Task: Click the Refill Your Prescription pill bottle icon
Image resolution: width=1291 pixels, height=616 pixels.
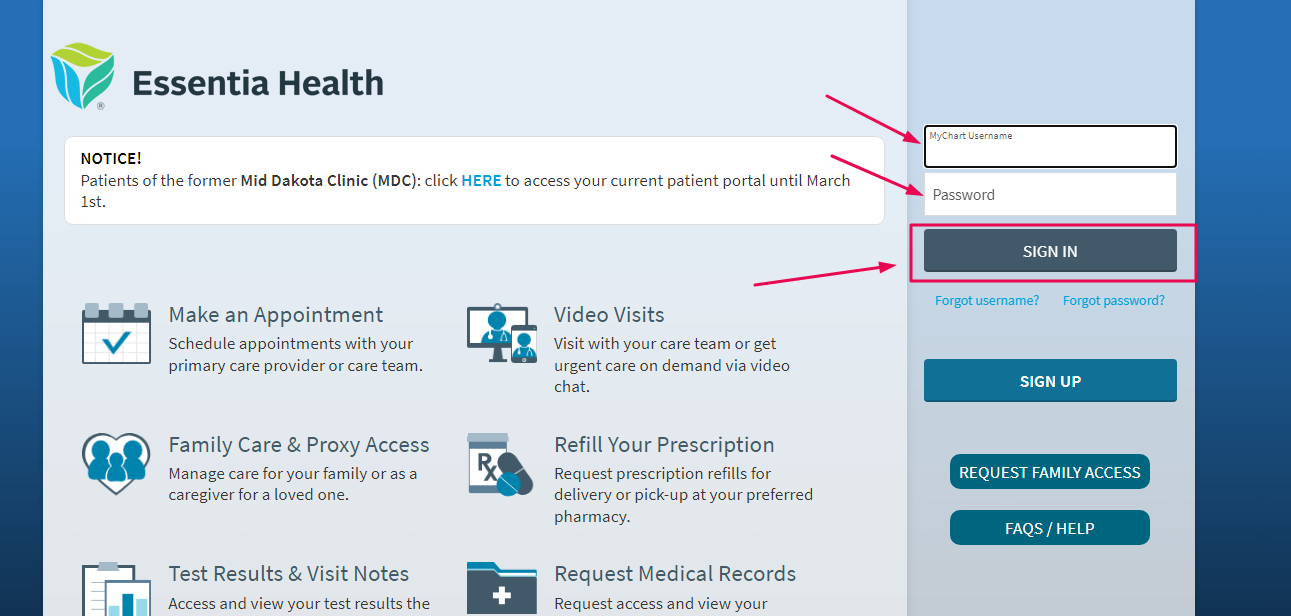Action: click(501, 464)
